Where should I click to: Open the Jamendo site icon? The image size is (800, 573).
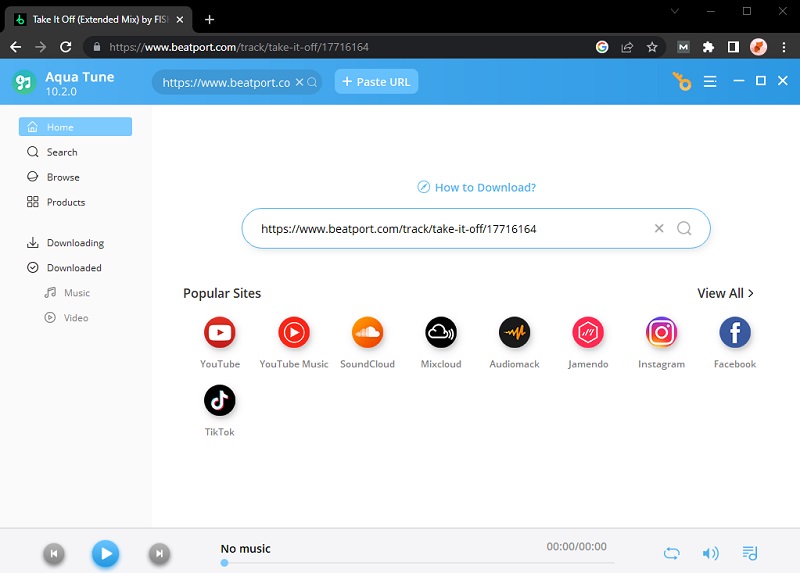point(588,333)
